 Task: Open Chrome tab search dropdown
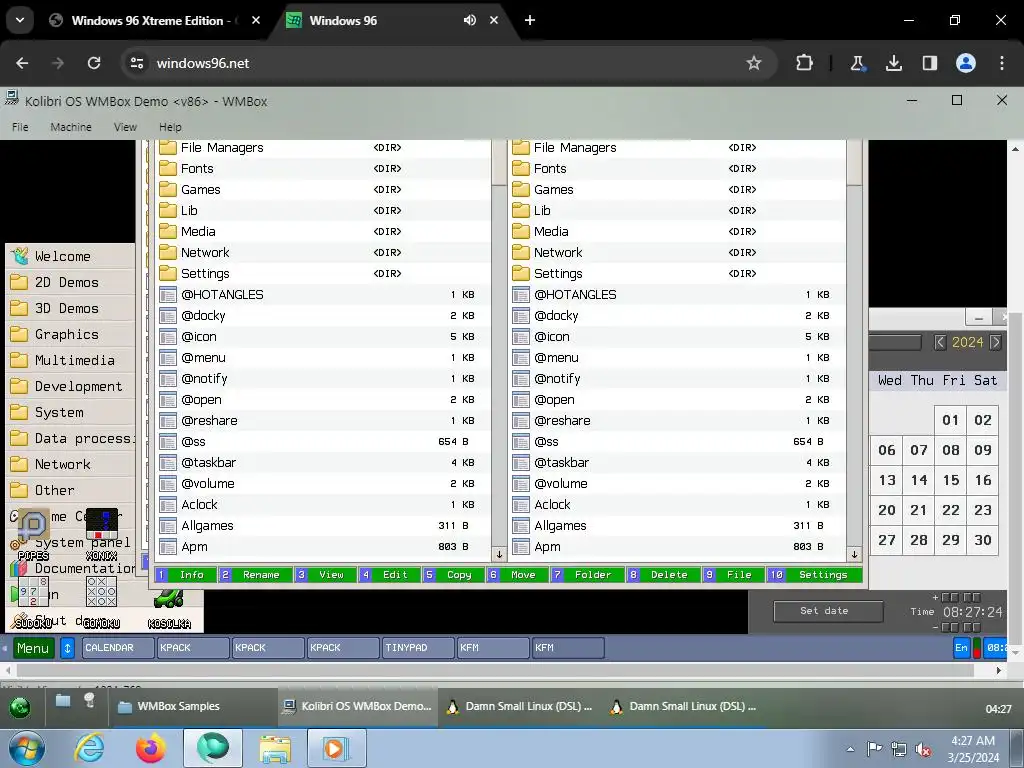[20, 20]
